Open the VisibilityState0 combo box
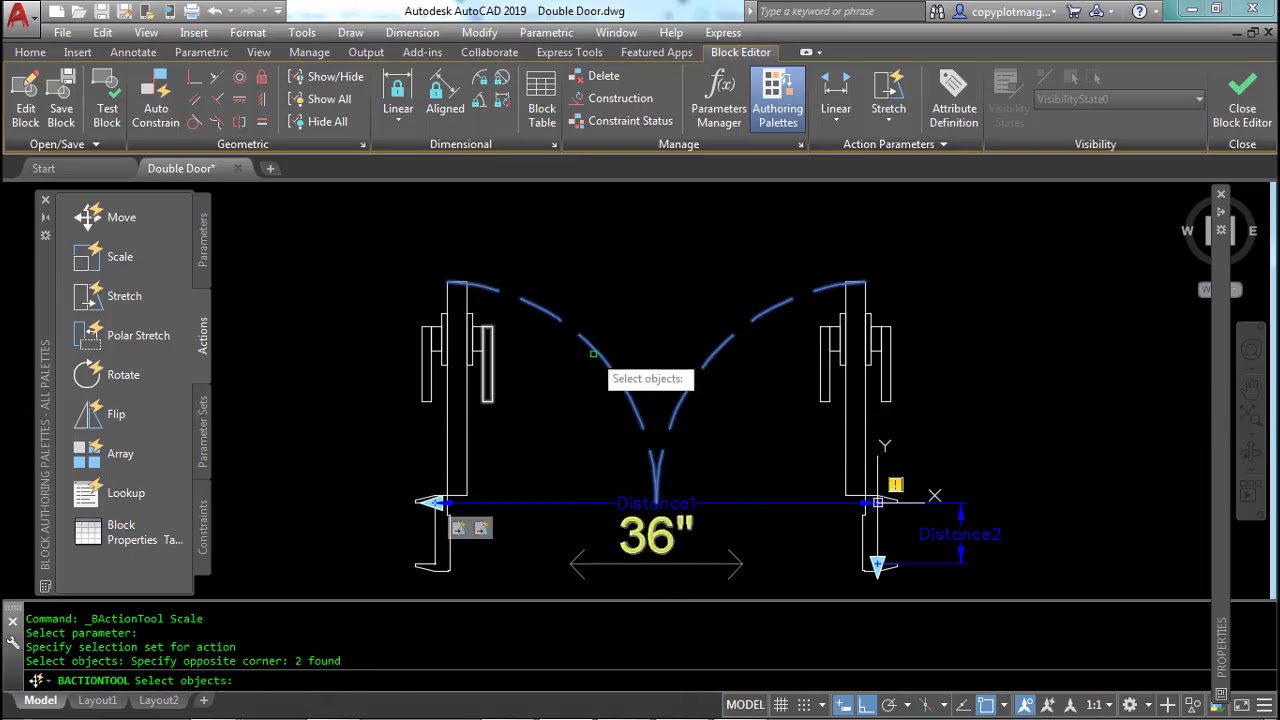Image resolution: width=1280 pixels, height=720 pixels. tap(1119, 99)
